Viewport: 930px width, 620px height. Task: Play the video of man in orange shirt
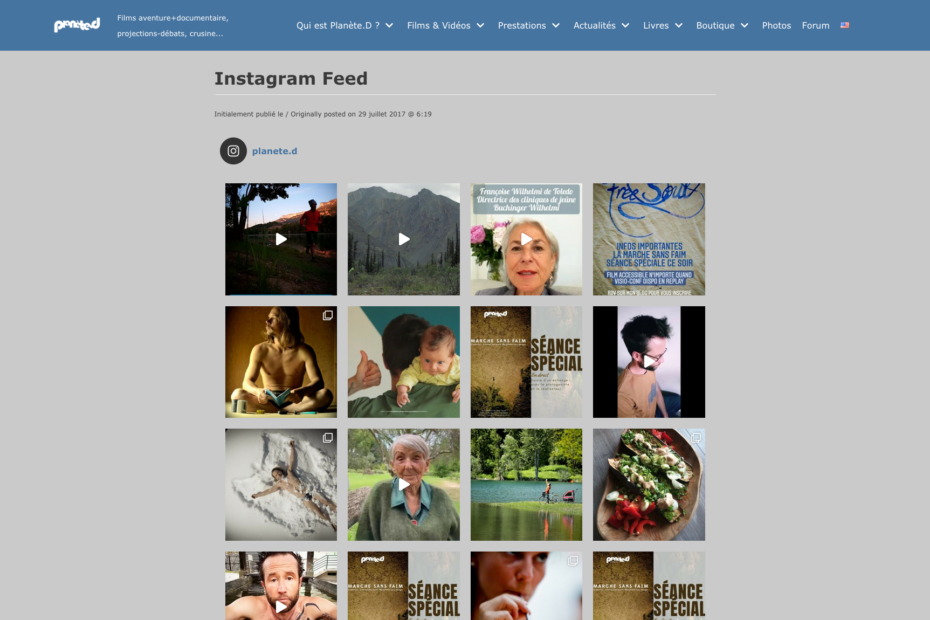pos(649,362)
